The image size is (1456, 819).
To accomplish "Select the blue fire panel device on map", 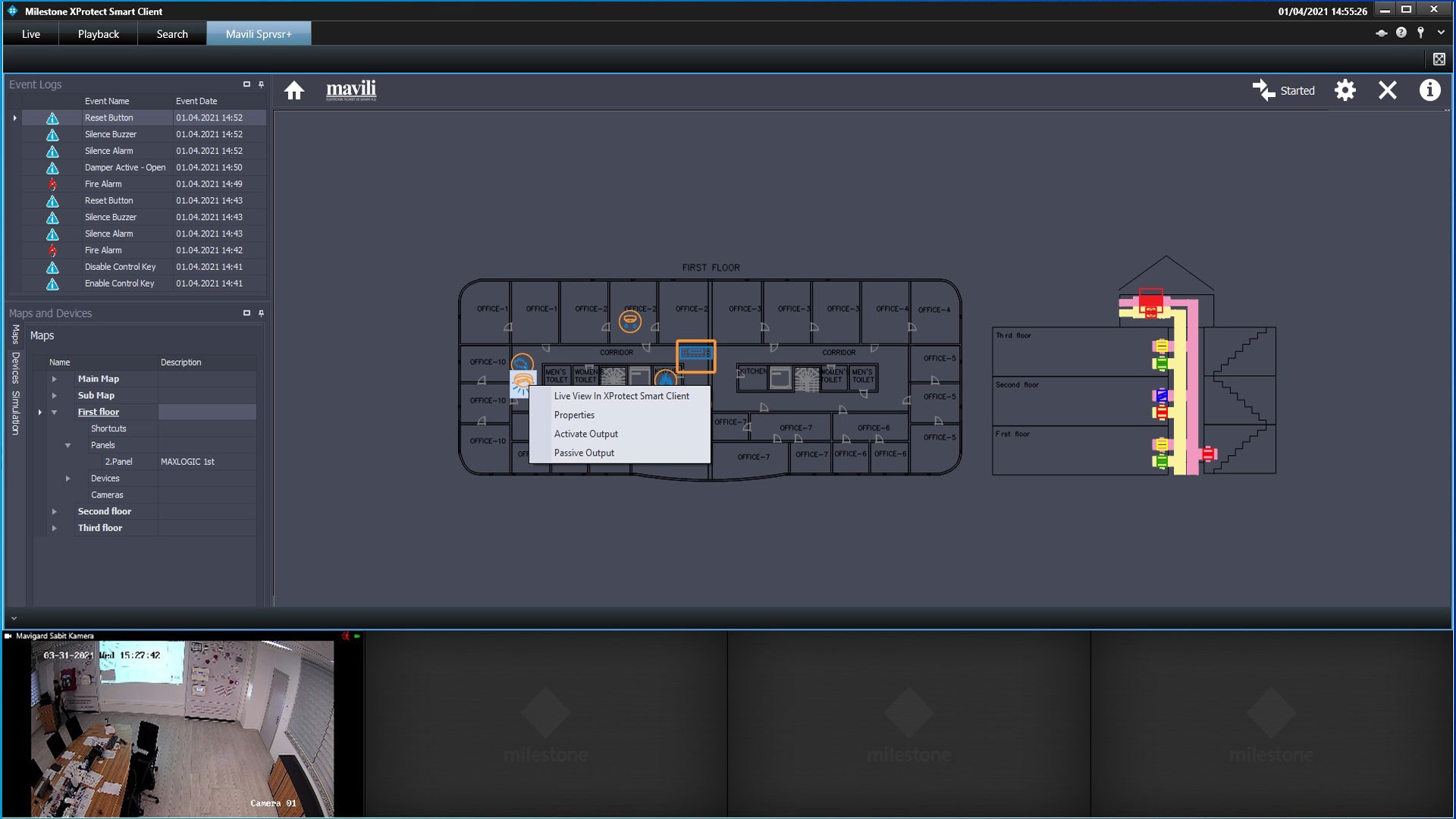I will 695,356.
